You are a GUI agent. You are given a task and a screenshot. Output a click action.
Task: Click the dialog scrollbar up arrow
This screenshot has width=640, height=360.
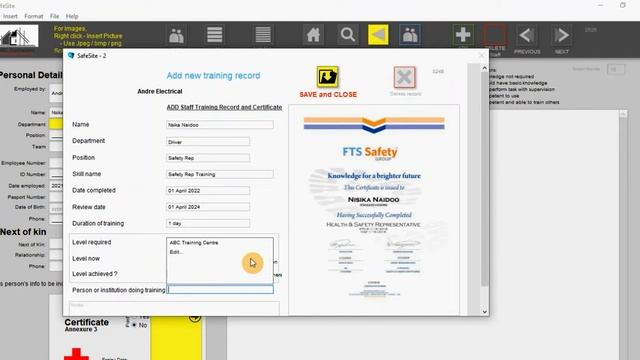pos(484,68)
